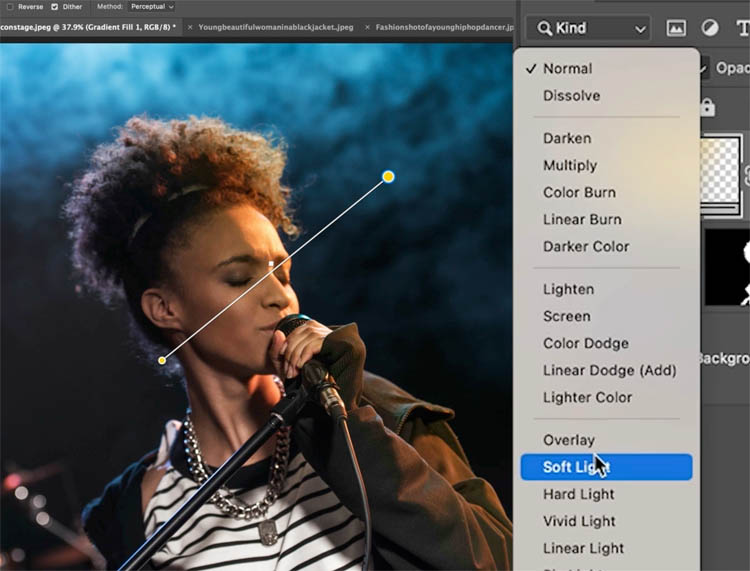Click the gradient midpoint diamond marker

click(x=271, y=264)
